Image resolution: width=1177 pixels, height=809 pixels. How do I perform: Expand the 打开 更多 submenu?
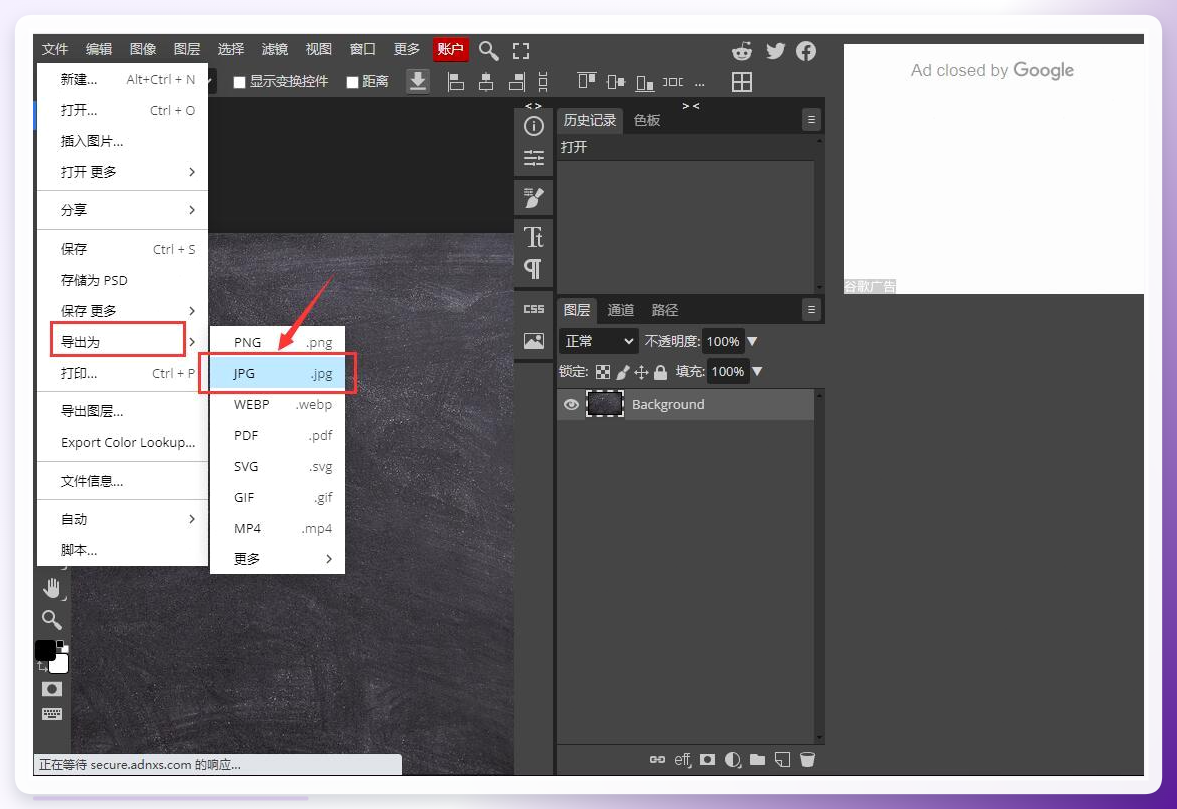[123, 172]
